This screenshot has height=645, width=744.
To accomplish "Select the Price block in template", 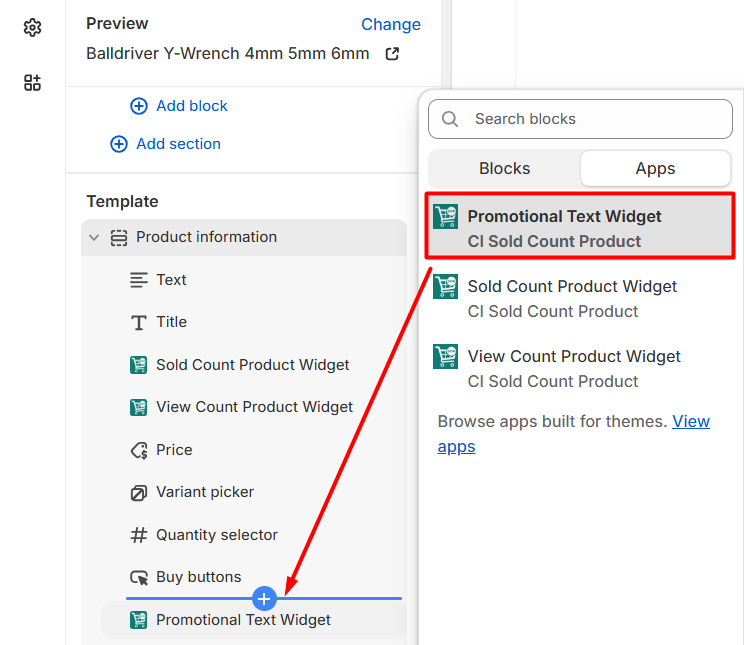I will point(174,450).
